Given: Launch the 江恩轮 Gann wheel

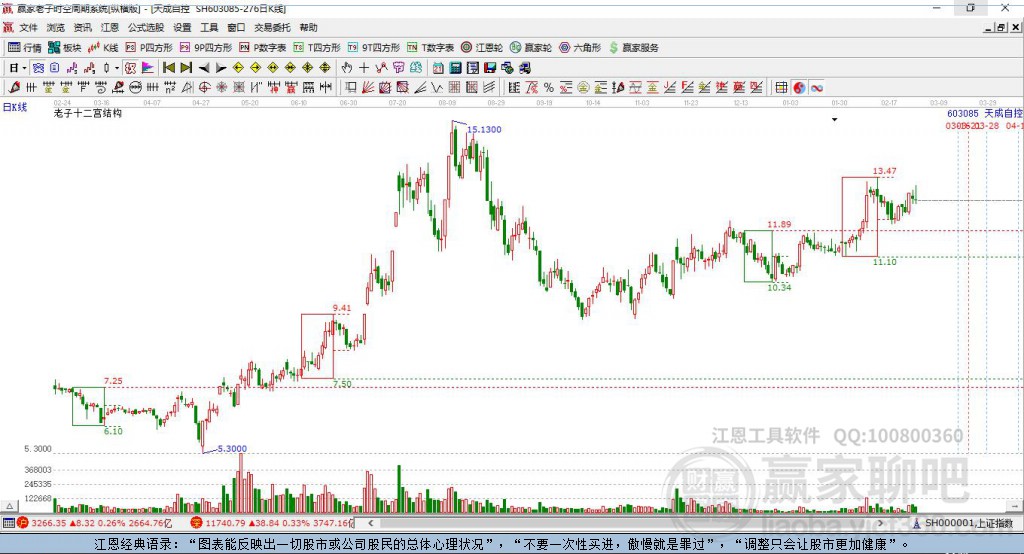Looking at the screenshot, I should [482, 48].
